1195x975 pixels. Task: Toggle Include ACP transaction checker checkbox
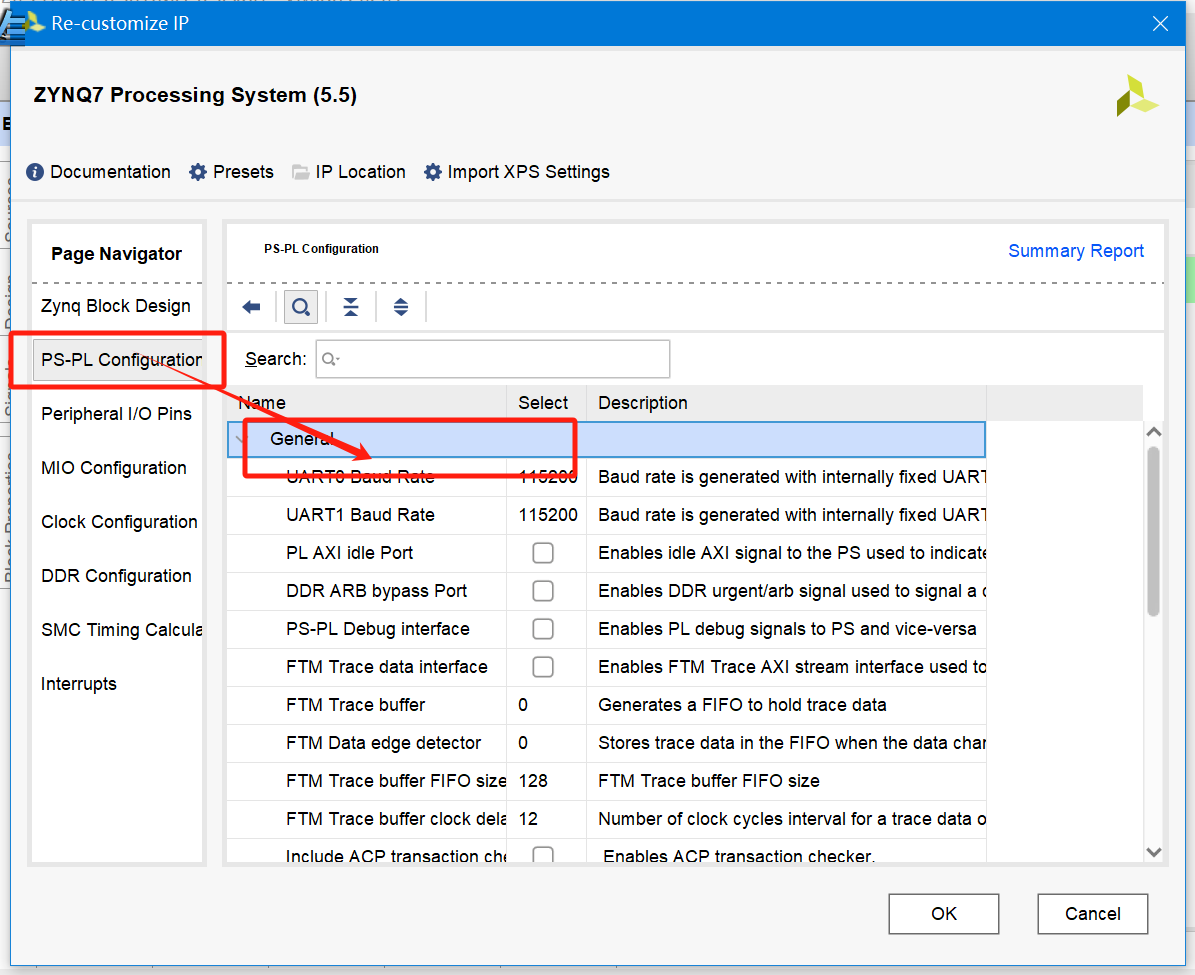[543, 855]
